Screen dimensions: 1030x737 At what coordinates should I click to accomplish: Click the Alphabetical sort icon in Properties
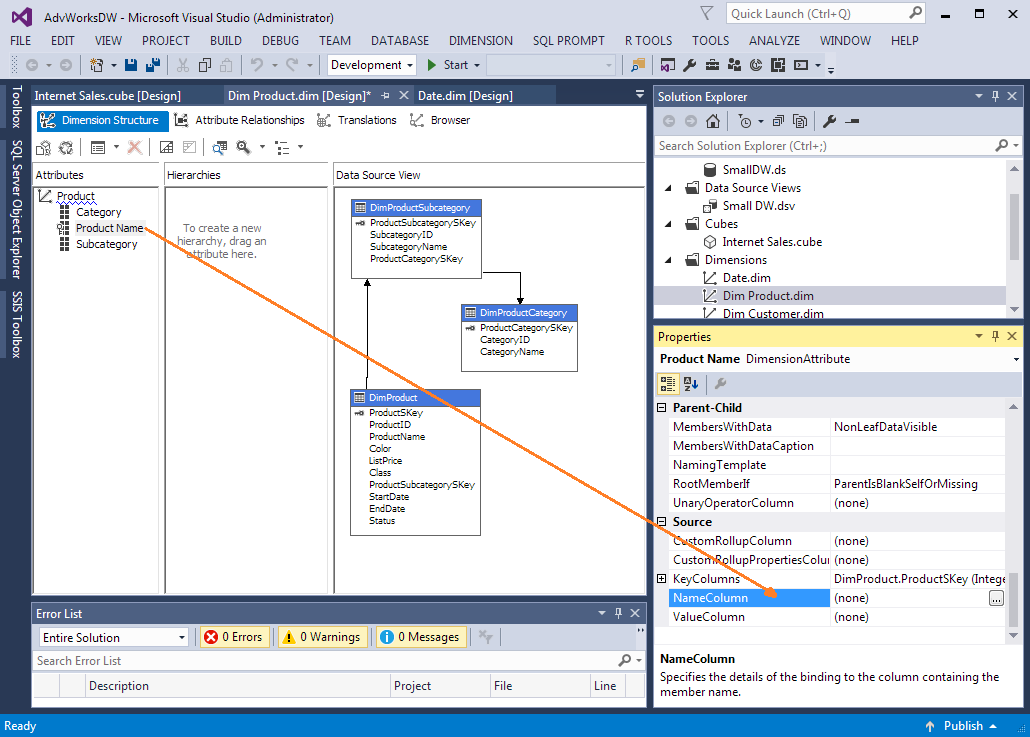click(x=691, y=384)
